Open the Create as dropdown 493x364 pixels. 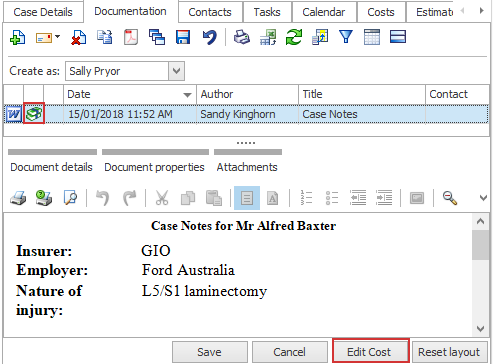click(176, 71)
